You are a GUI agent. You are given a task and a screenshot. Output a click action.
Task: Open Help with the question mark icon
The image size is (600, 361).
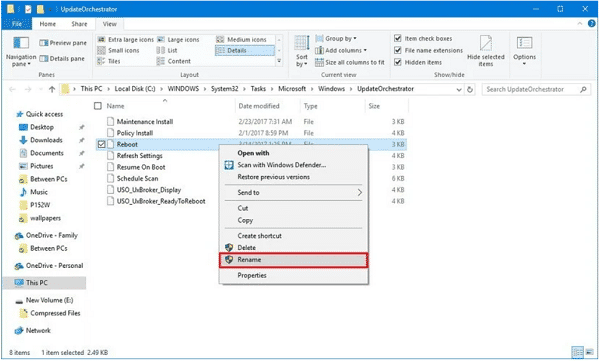592,23
